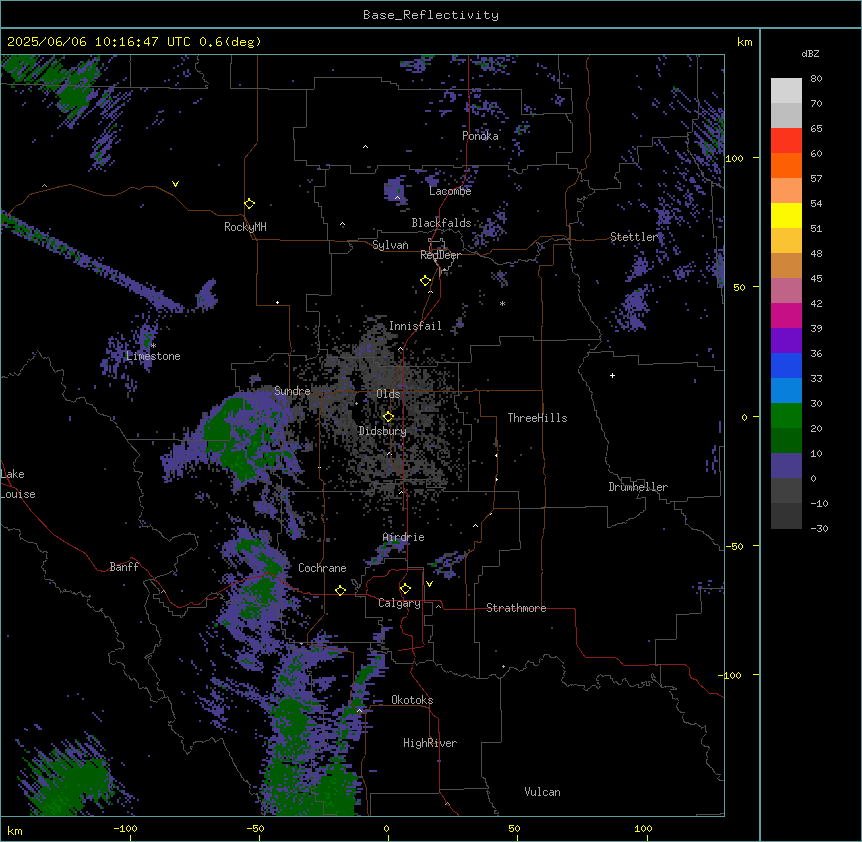Click the -50 tick on right axis
Image resolution: width=862 pixels, height=842 pixels.
(734, 546)
